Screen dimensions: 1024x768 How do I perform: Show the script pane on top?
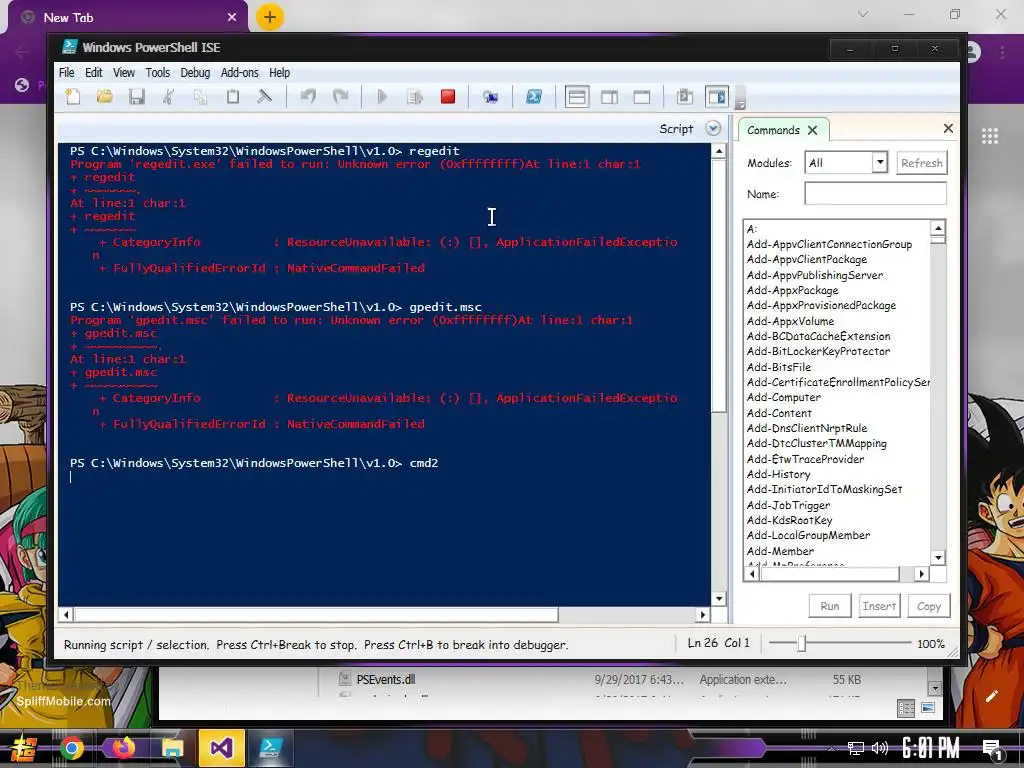[x=577, y=97]
